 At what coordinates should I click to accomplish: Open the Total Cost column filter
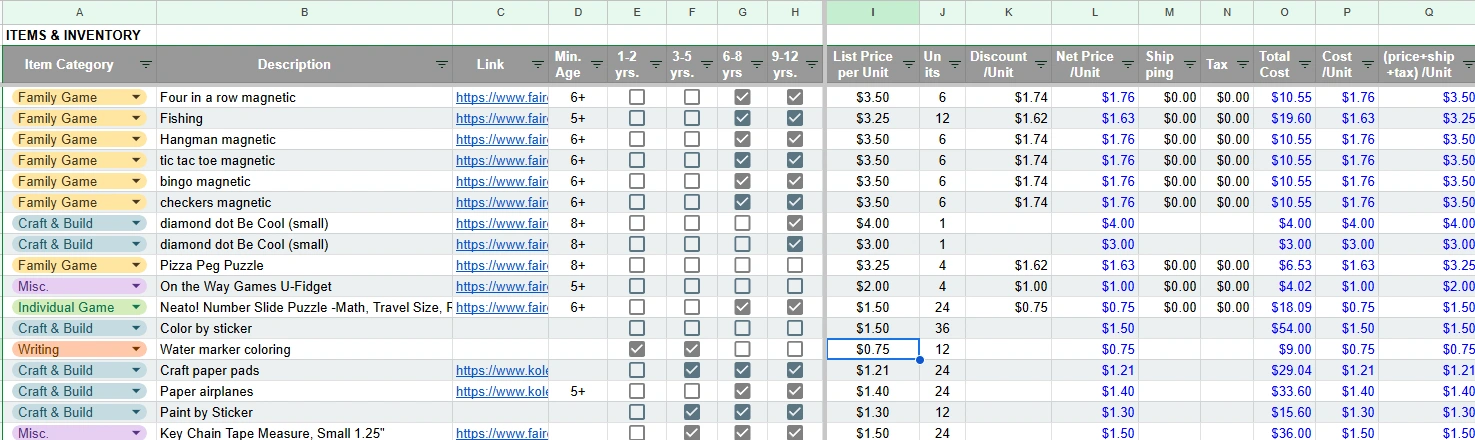(1305, 65)
